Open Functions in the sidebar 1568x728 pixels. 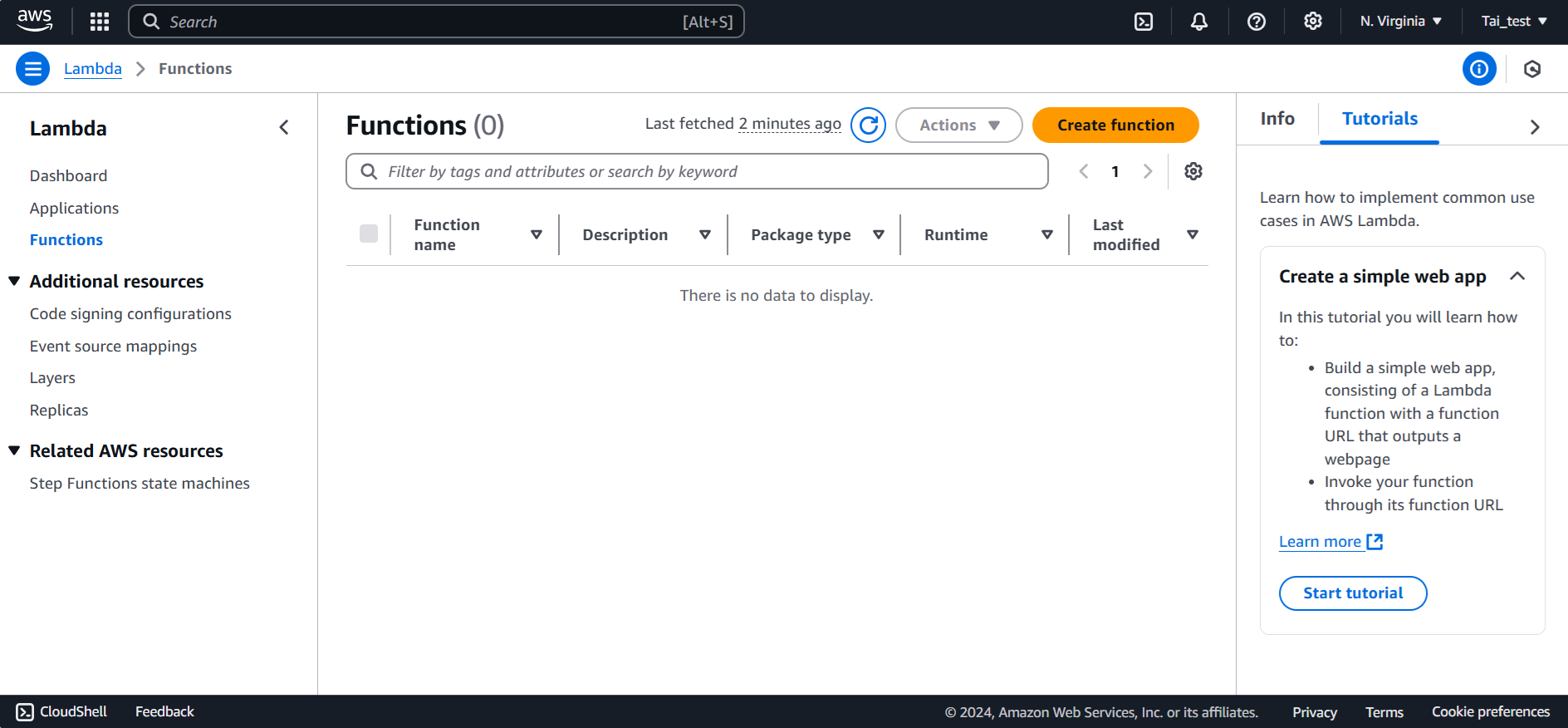pos(66,240)
